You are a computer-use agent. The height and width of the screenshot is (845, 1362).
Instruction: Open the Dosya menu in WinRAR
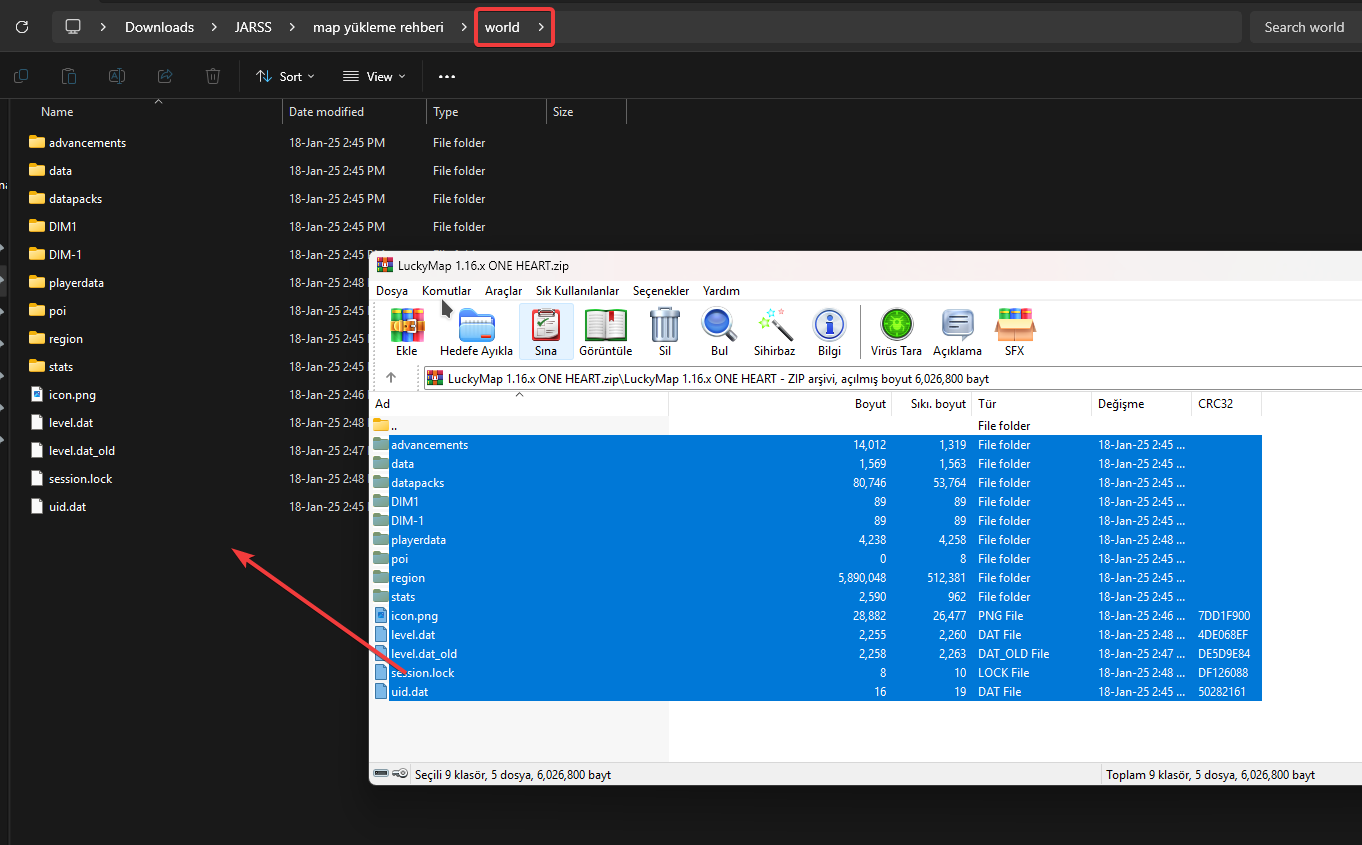coord(392,291)
